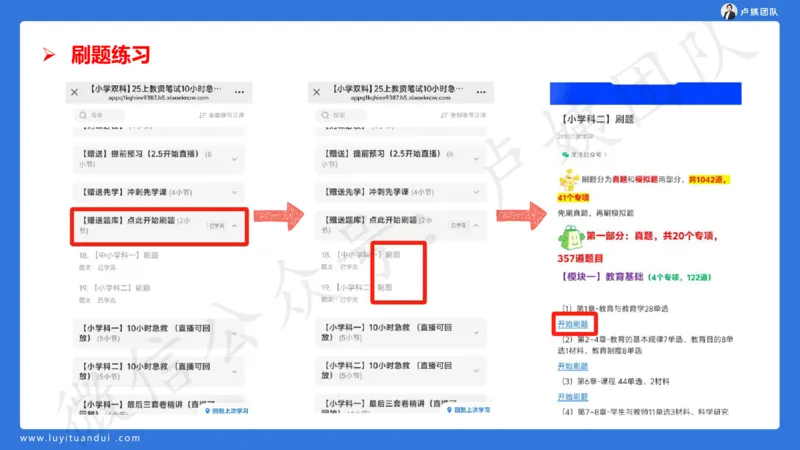This screenshot has height=450, width=800.
Task: Click the 【模块一】教育基础 heading
Action: point(601,277)
